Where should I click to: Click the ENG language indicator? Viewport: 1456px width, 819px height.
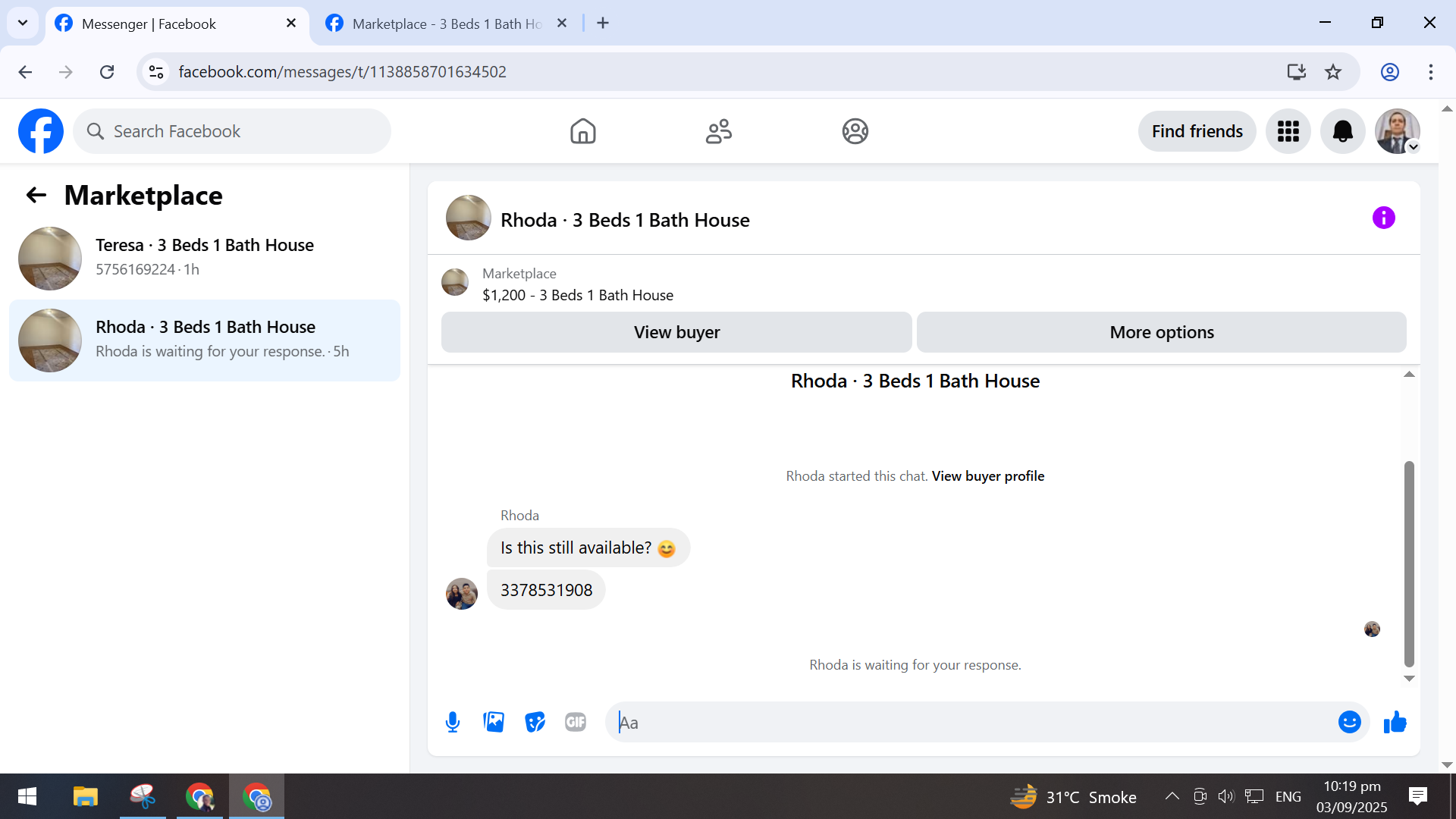[x=1288, y=796]
